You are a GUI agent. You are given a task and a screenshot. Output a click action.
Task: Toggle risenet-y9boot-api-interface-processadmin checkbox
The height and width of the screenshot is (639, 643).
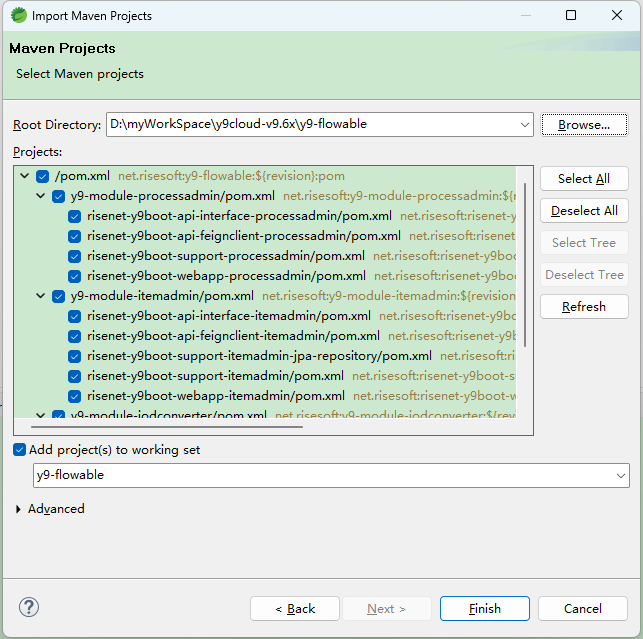[x=75, y=216]
